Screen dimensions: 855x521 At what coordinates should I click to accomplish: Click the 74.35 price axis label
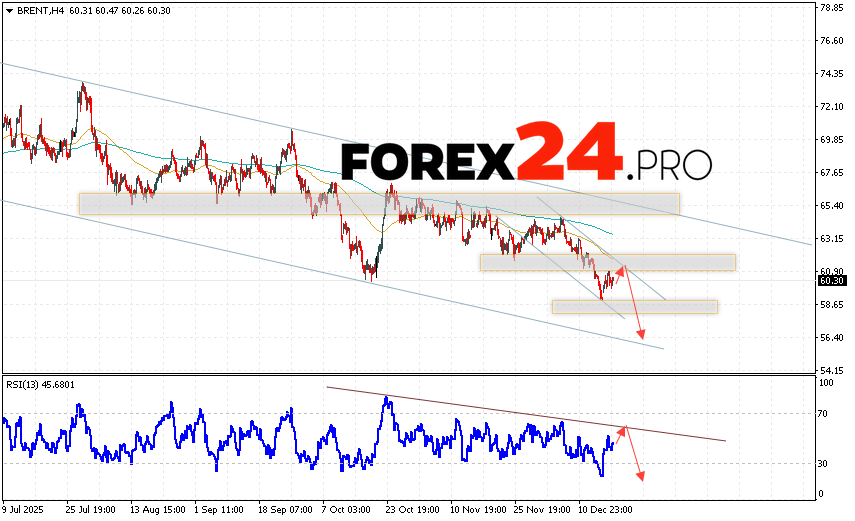point(832,74)
